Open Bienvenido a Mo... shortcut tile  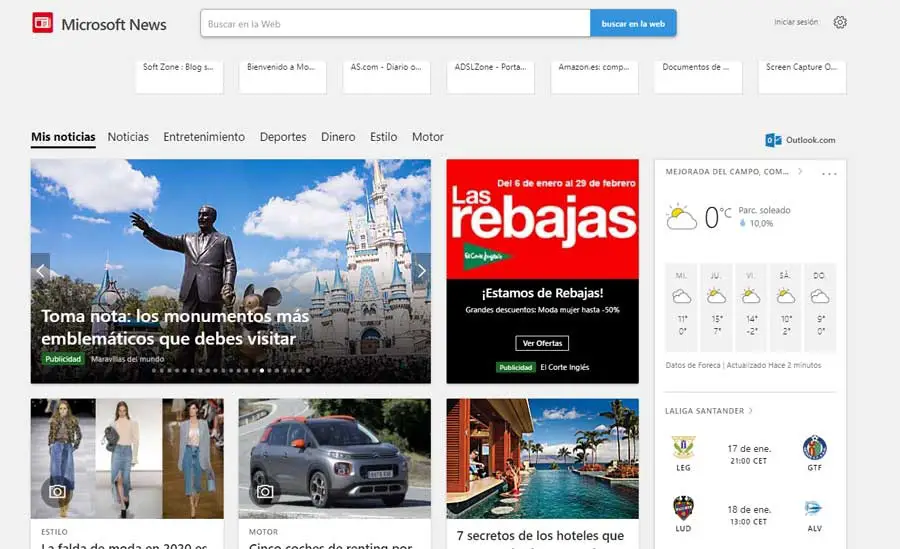click(282, 76)
